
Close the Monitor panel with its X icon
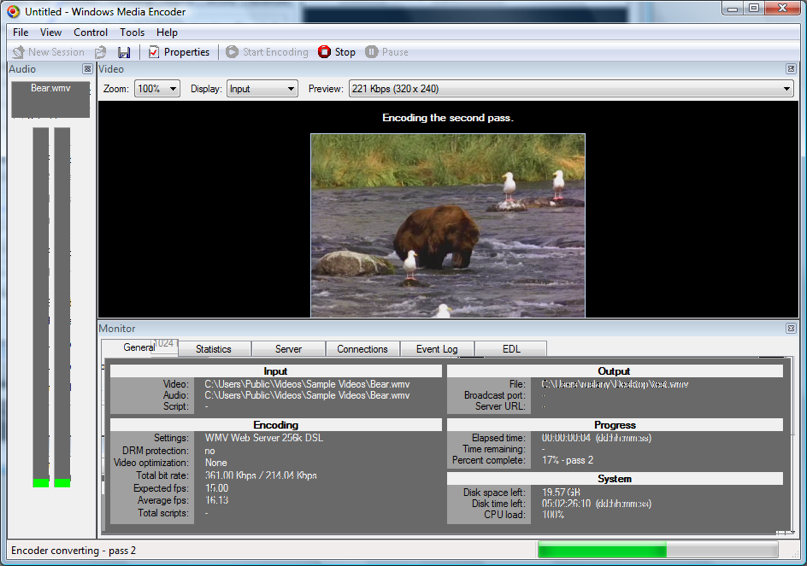pos(791,328)
